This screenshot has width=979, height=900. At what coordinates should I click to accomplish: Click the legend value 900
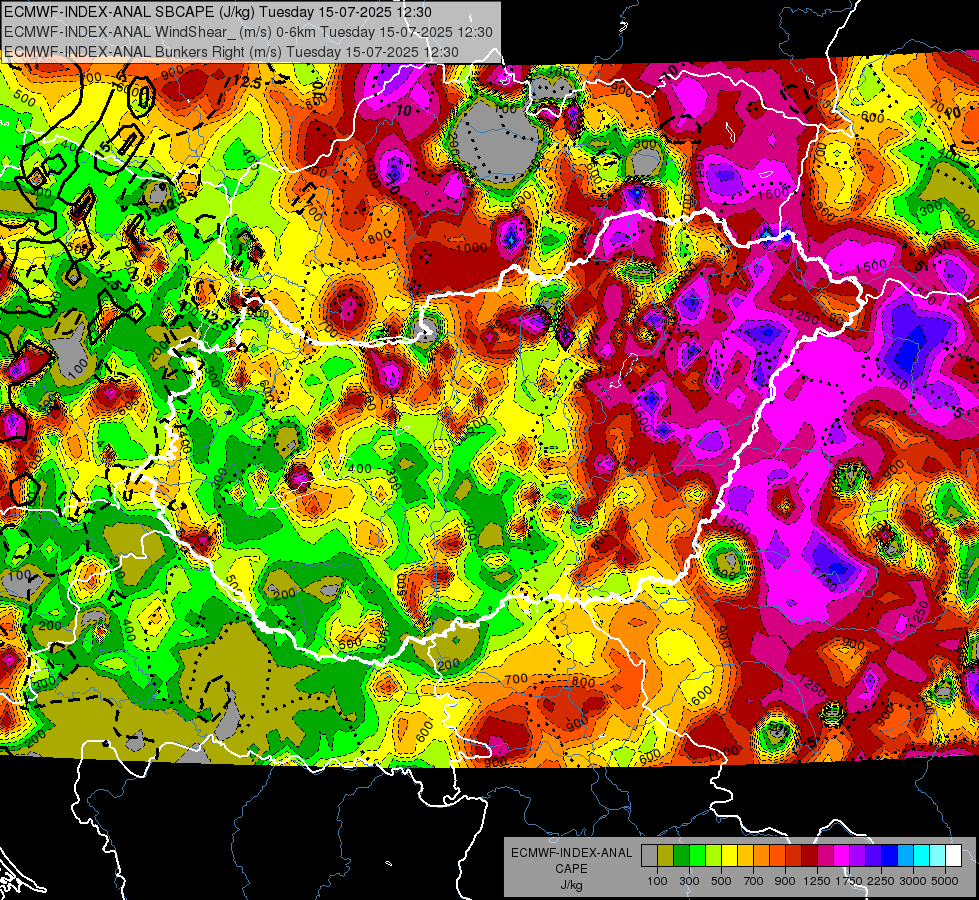click(785, 881)
